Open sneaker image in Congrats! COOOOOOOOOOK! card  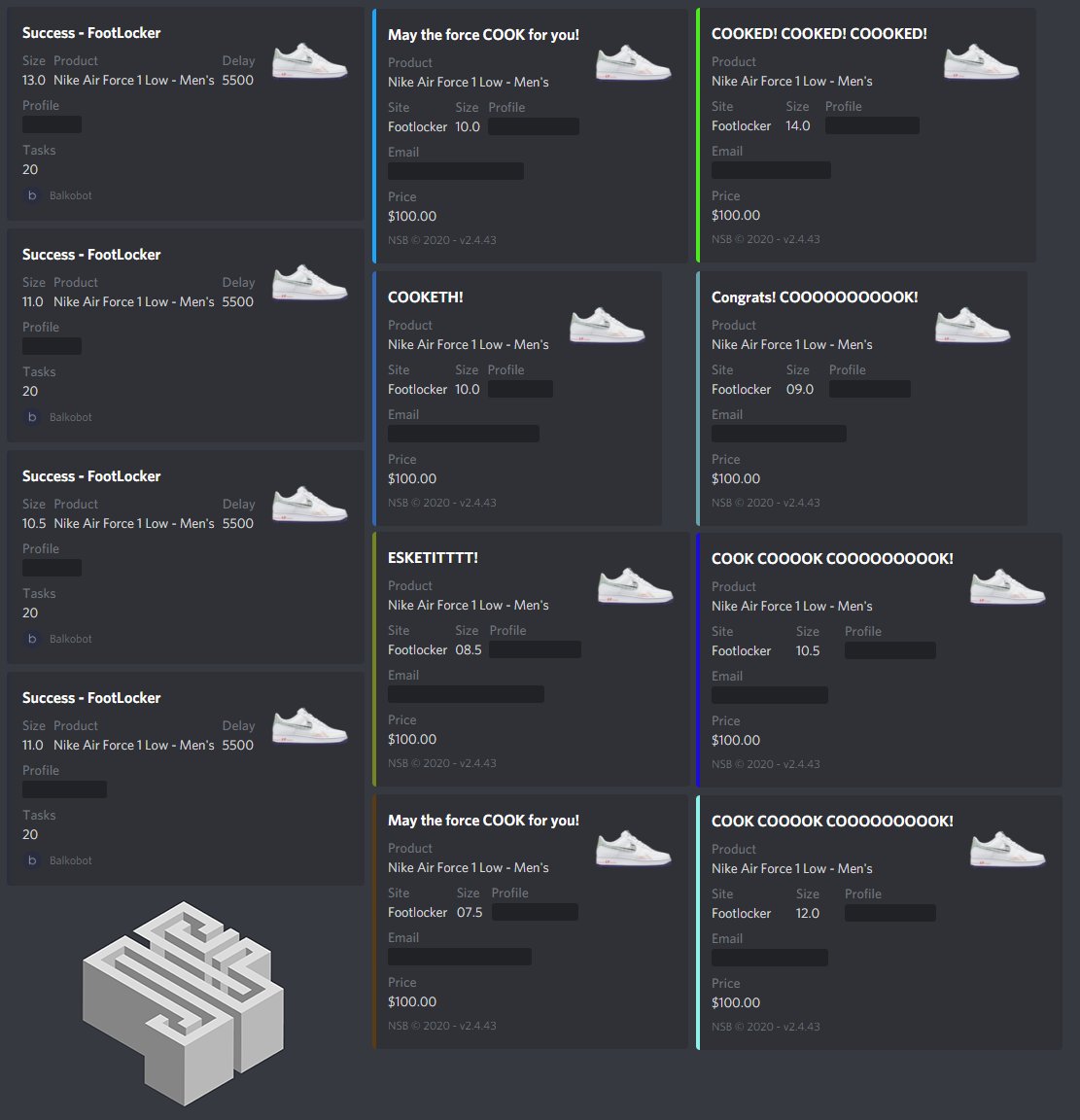point(972,326)
